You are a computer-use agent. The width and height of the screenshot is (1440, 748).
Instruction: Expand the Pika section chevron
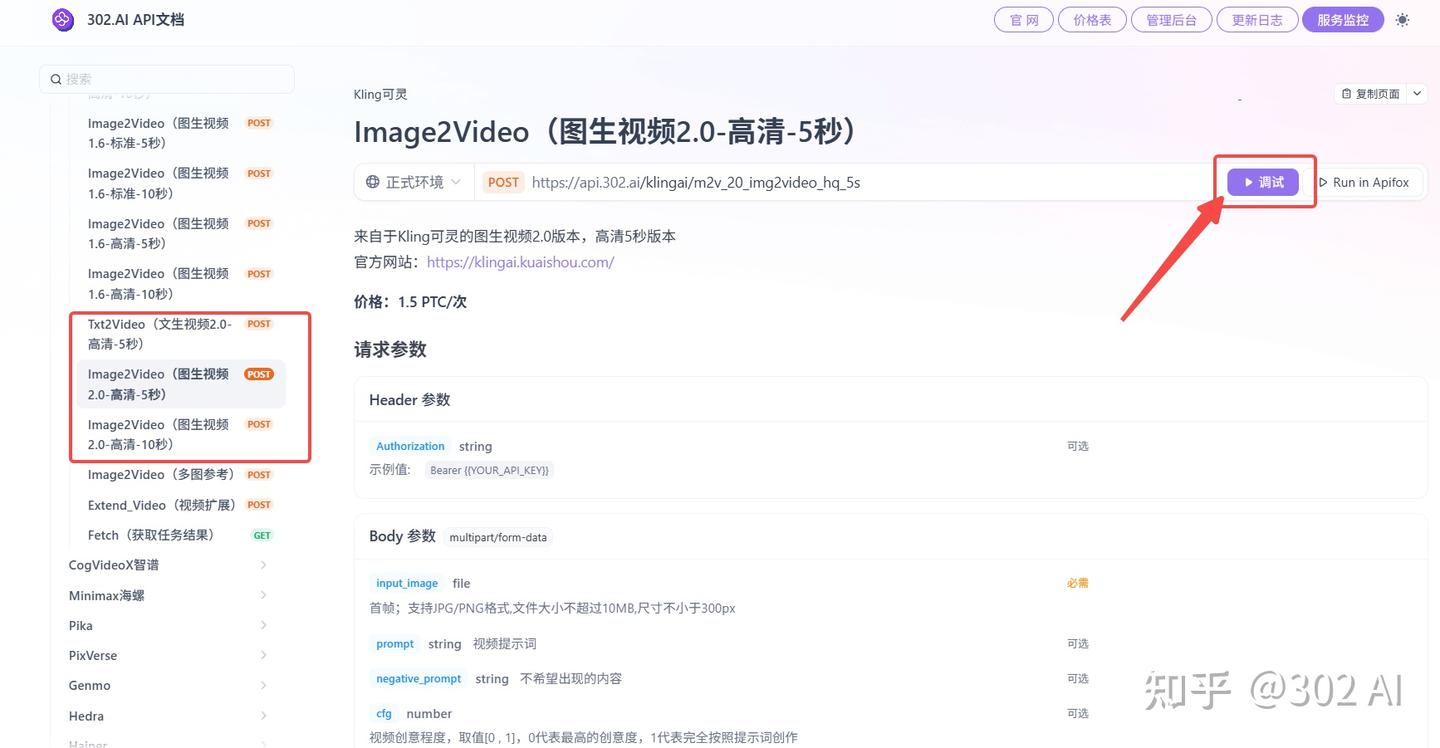click(x=263, y=625)
